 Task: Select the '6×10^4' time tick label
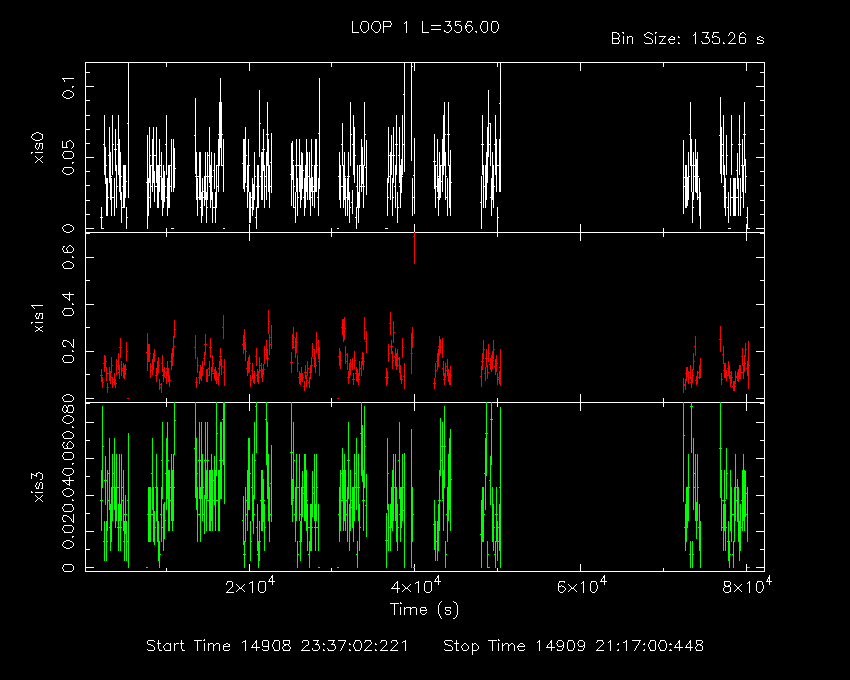click(582, 586)
